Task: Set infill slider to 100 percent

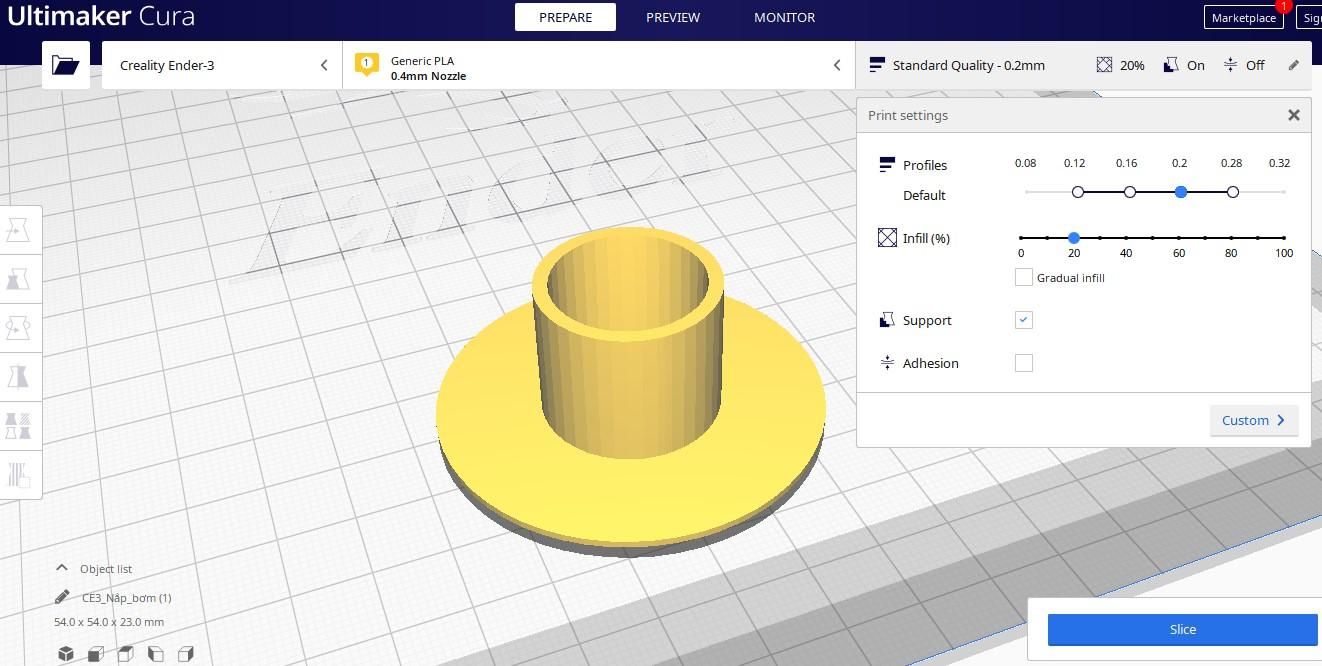Action: [1284, 238]
